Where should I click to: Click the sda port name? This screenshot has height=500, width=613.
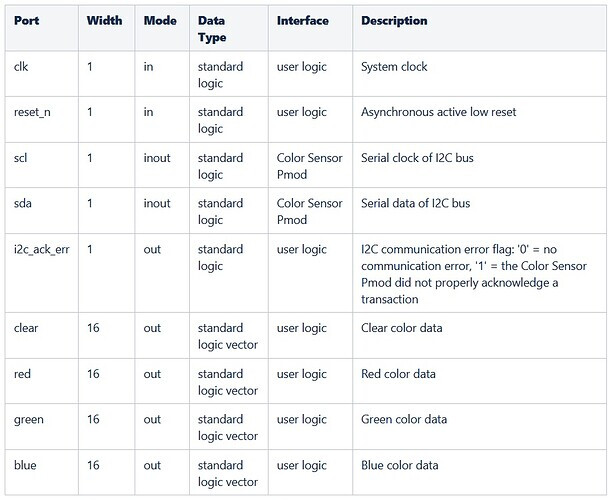point(22,203)
